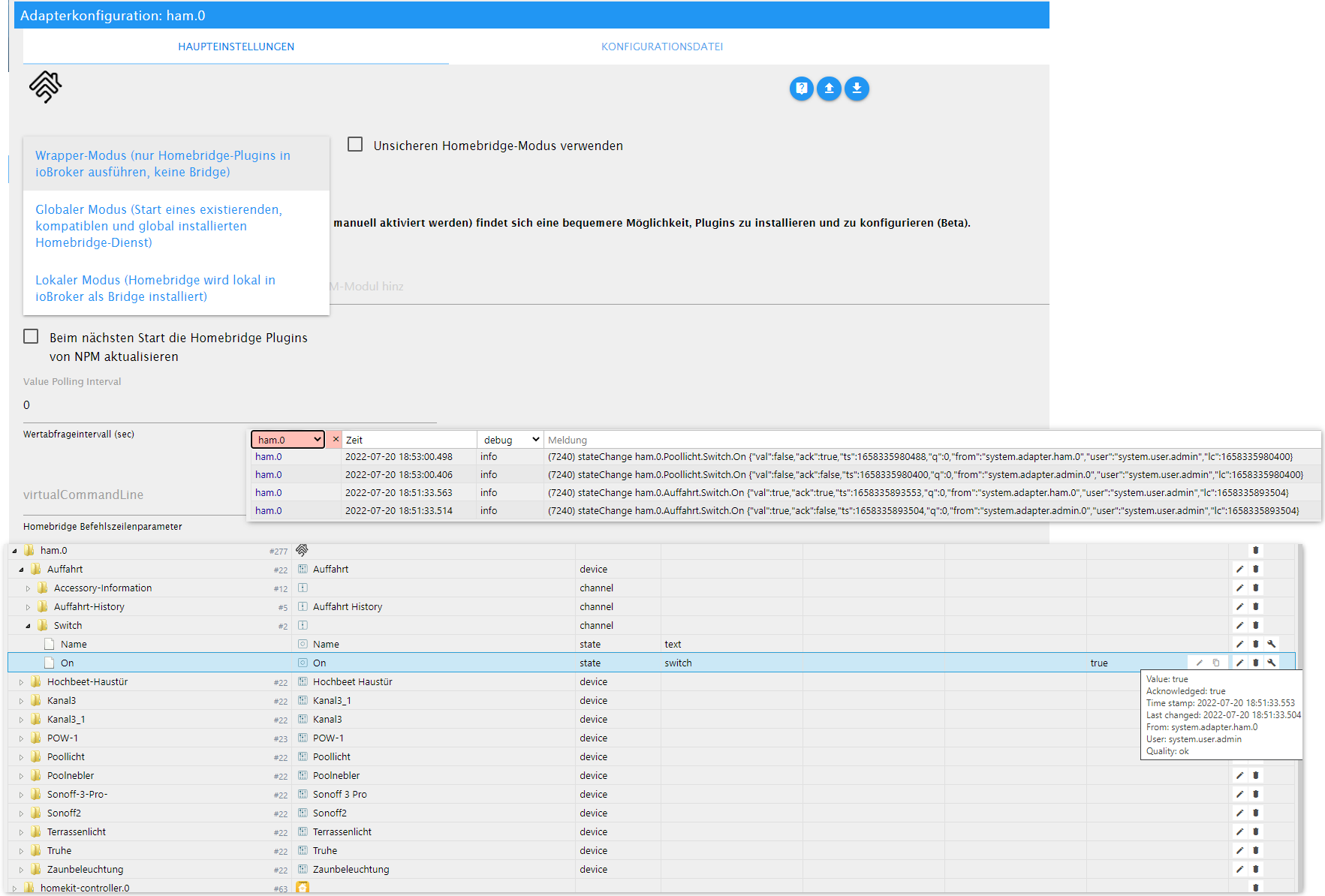Click the Value Polling Interval field
The width and height of the screenshot is (1325, 896).
[x=230, y=405]
